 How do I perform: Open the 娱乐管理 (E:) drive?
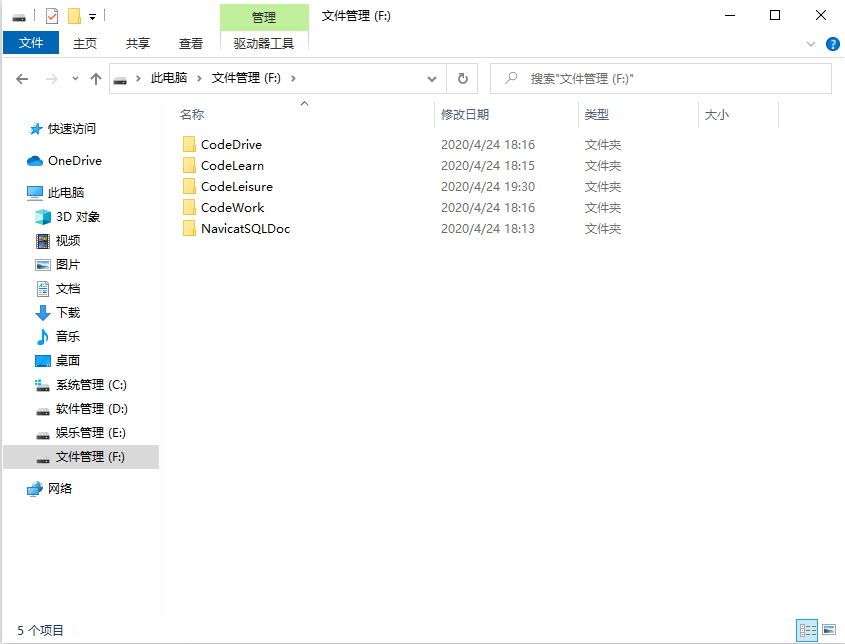pyautogui.click(x=91, y=433)
